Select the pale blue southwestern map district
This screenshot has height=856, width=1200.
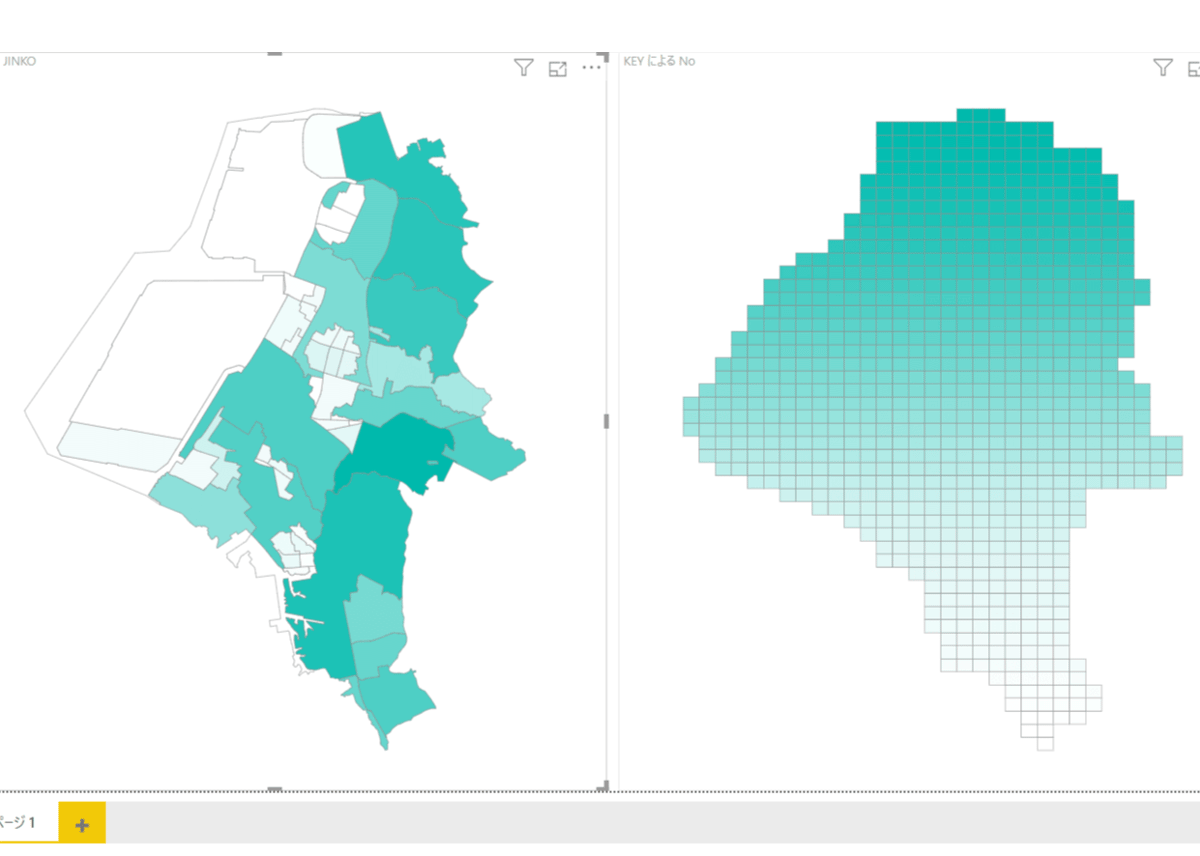pos(118,445)
